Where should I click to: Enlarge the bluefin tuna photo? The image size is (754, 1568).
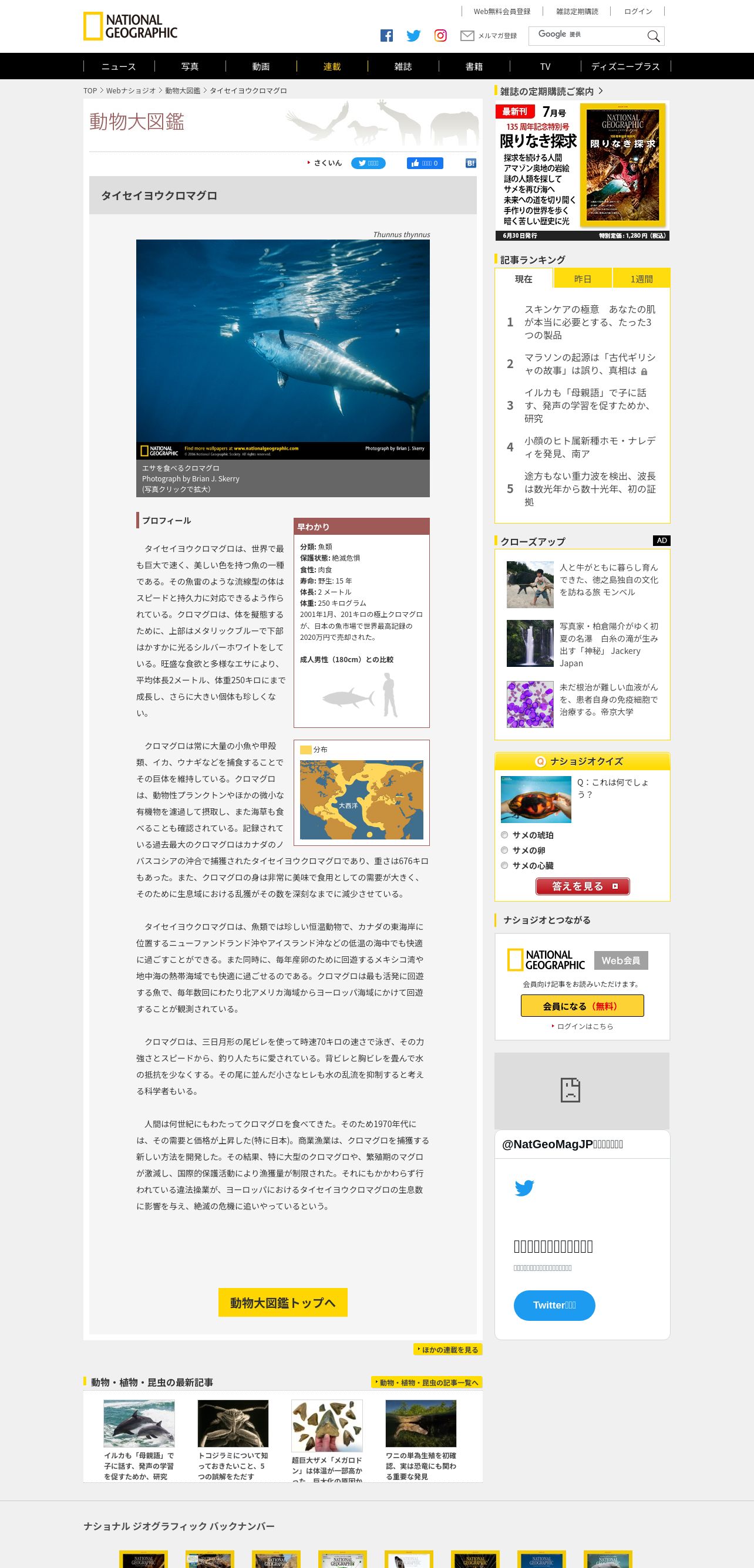(x=282, y=349)
